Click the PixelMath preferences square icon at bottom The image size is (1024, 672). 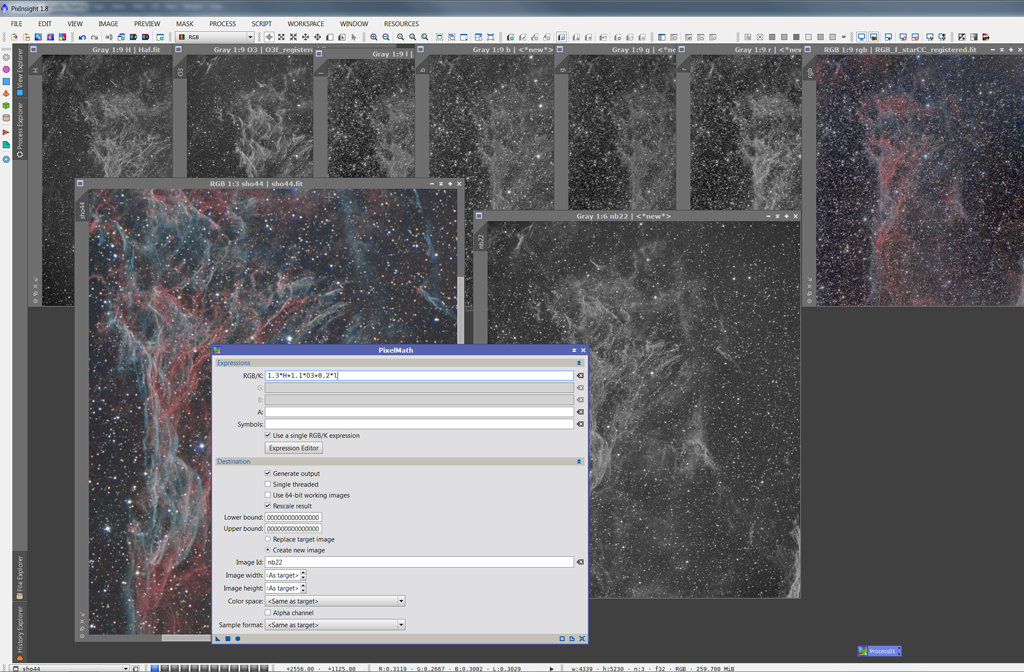pos(562,639)
